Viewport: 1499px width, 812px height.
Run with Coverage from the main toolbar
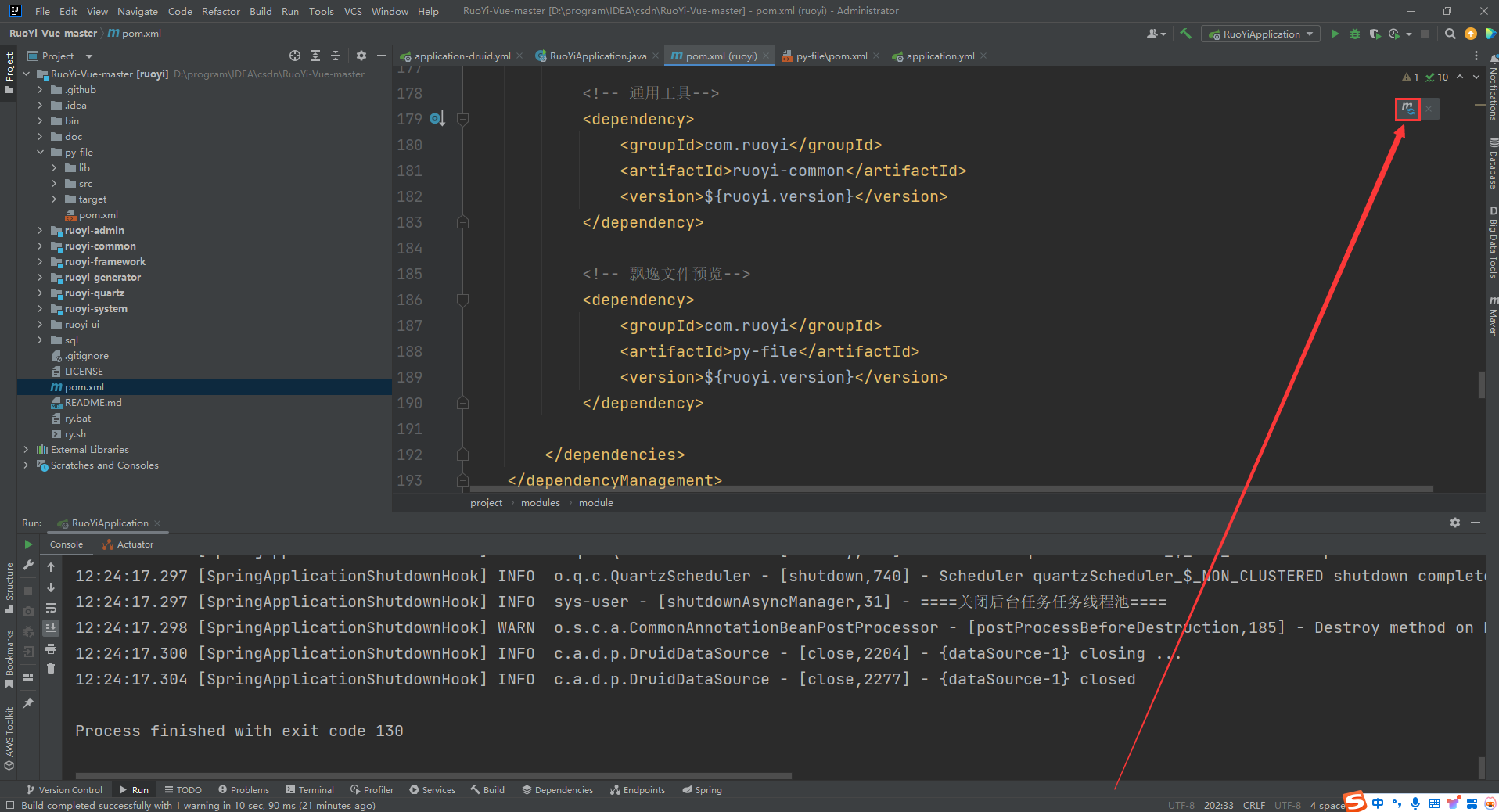(x=1375, y=34)
